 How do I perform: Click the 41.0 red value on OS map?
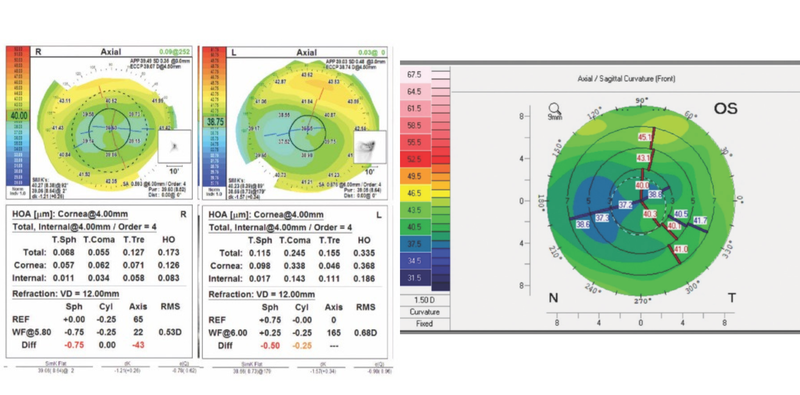tap(681, 250)
